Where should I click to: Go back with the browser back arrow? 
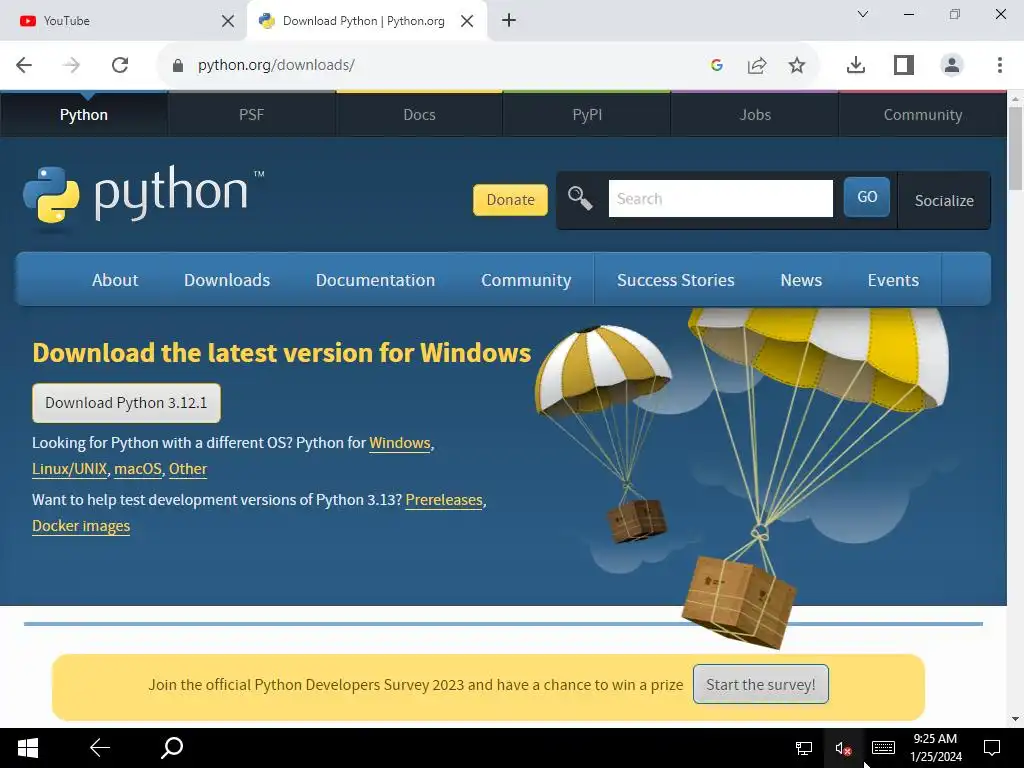tap(24, 65)
